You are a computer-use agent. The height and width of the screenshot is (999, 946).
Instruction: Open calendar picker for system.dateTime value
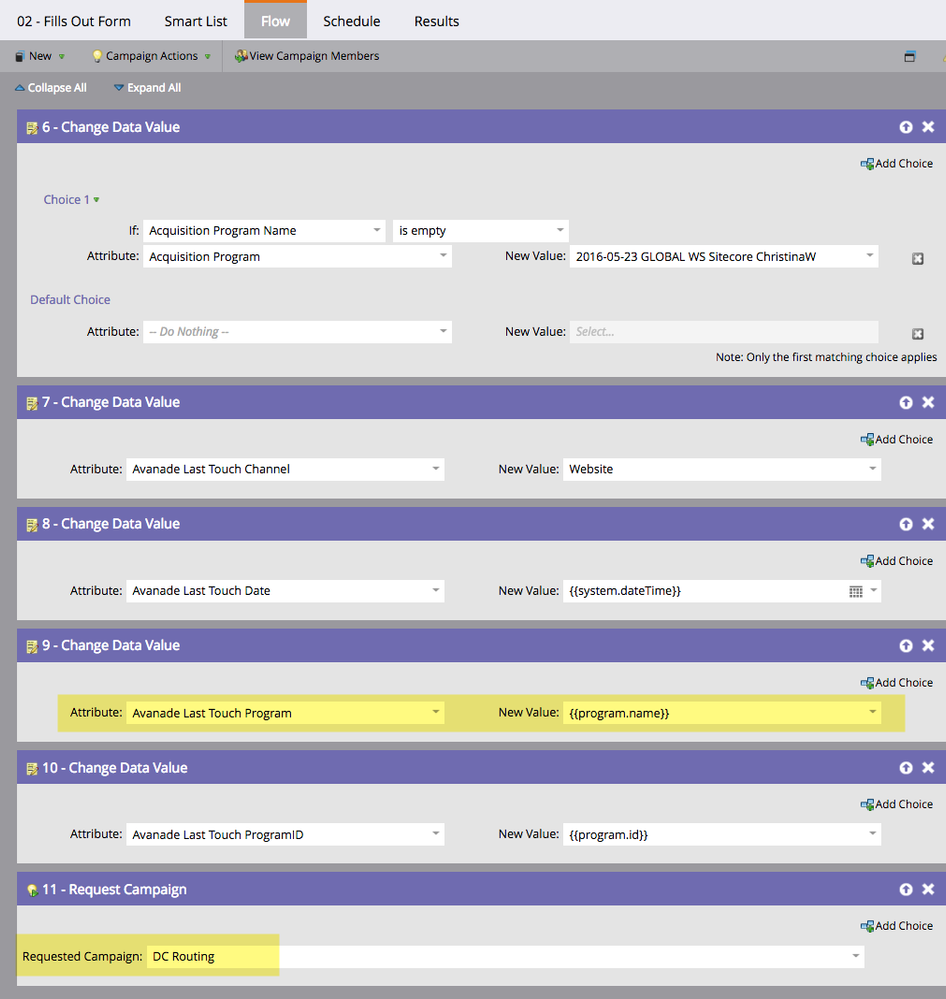click(x=856, y=592)
